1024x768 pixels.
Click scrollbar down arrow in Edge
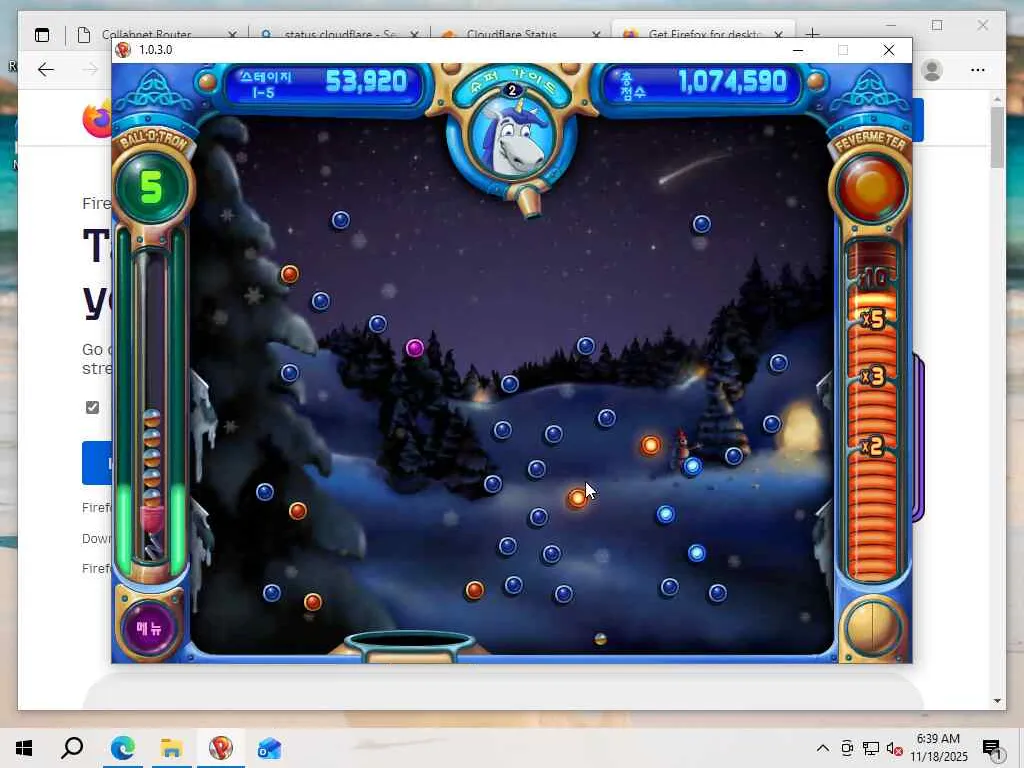click(997, 701)
